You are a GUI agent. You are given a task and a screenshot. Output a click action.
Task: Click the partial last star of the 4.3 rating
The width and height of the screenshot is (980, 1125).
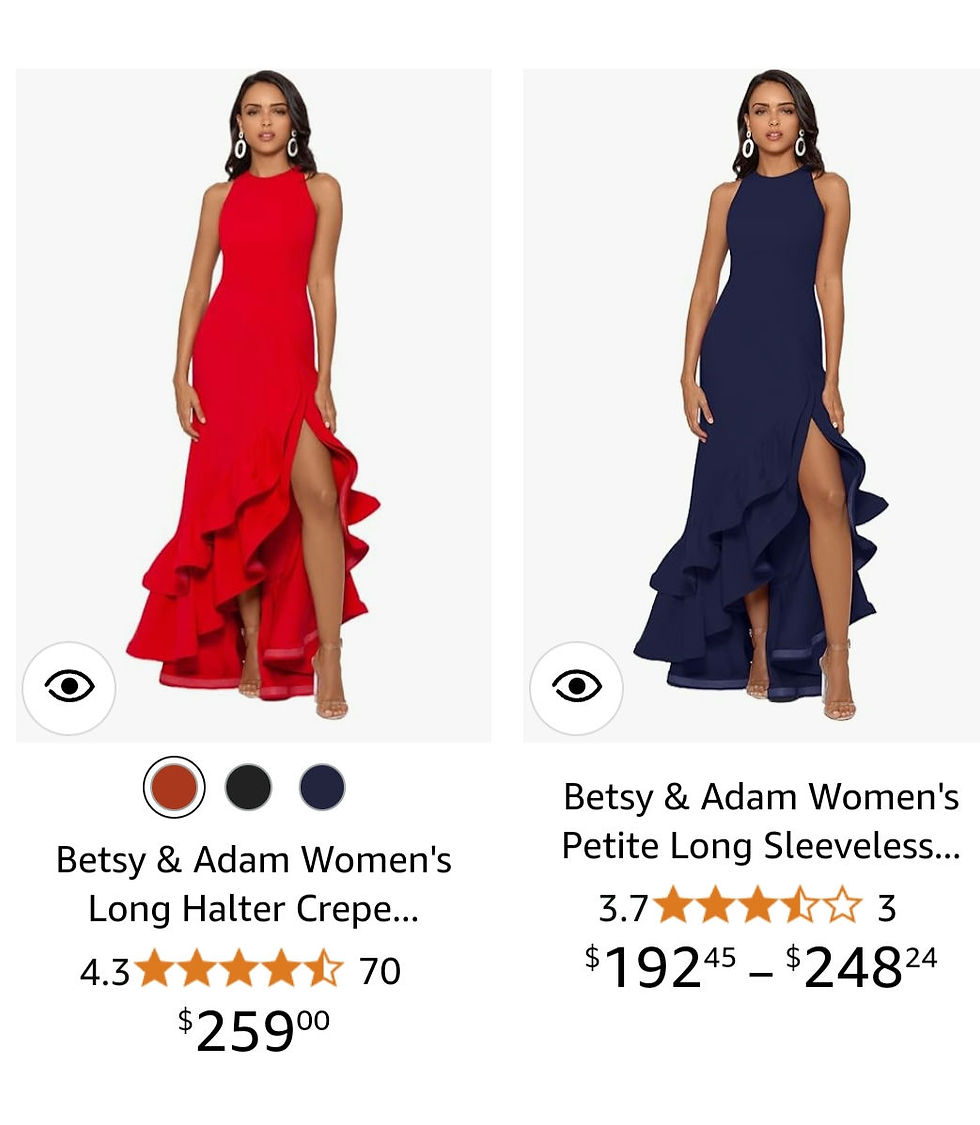324,970
